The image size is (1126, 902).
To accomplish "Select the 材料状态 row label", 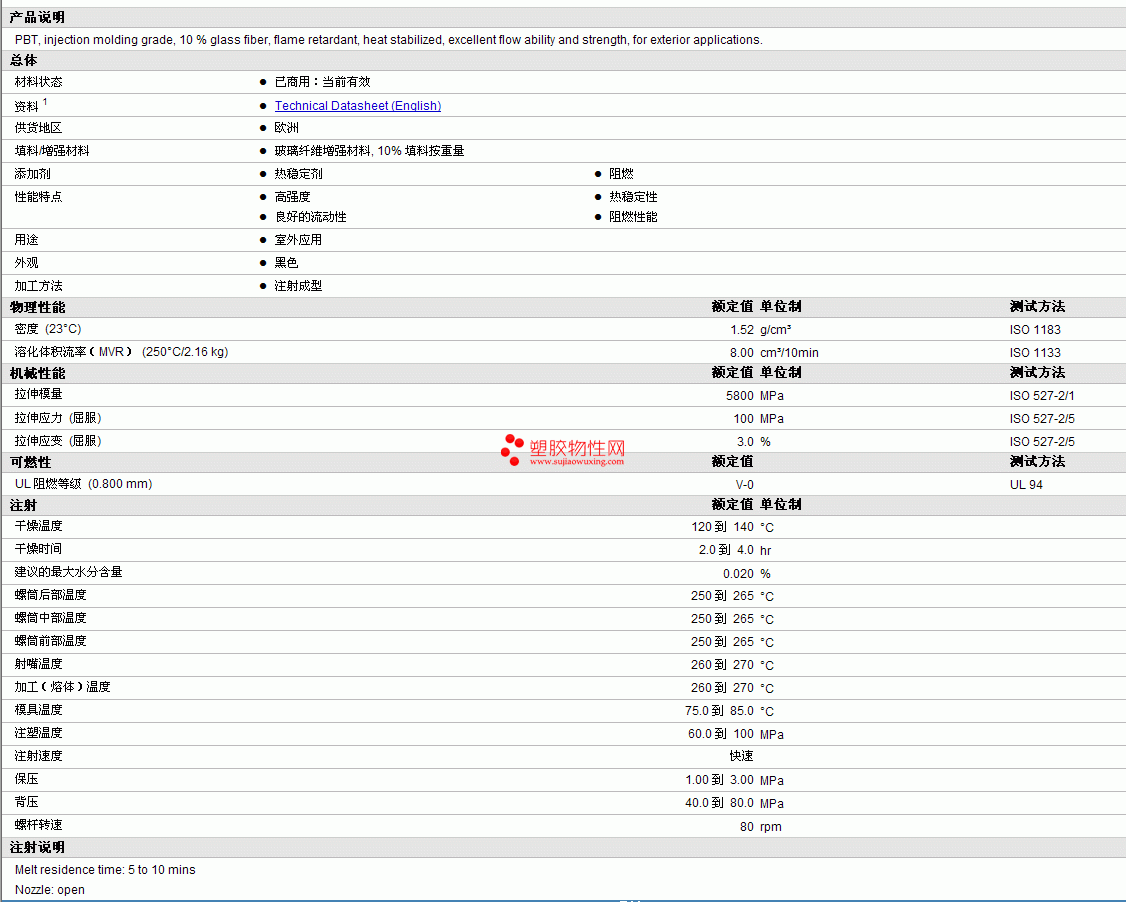I will pos(38,82).
